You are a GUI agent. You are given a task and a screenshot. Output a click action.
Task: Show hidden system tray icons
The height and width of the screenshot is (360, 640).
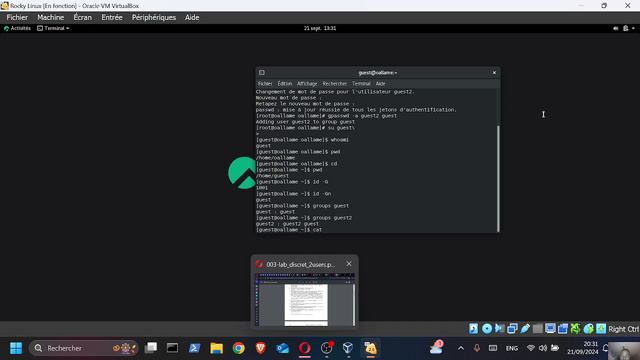461,348
